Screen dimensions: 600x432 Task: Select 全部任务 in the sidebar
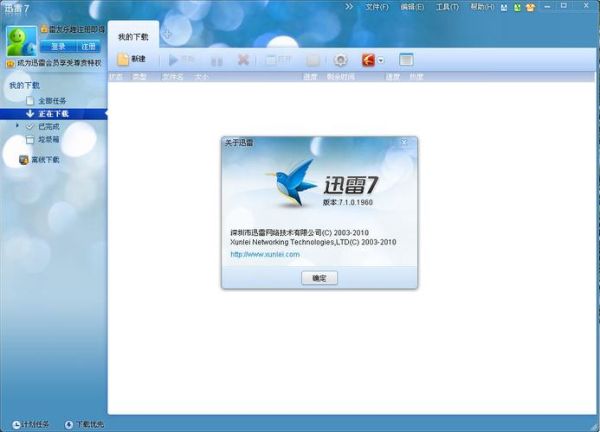click(x=50, y=101)
